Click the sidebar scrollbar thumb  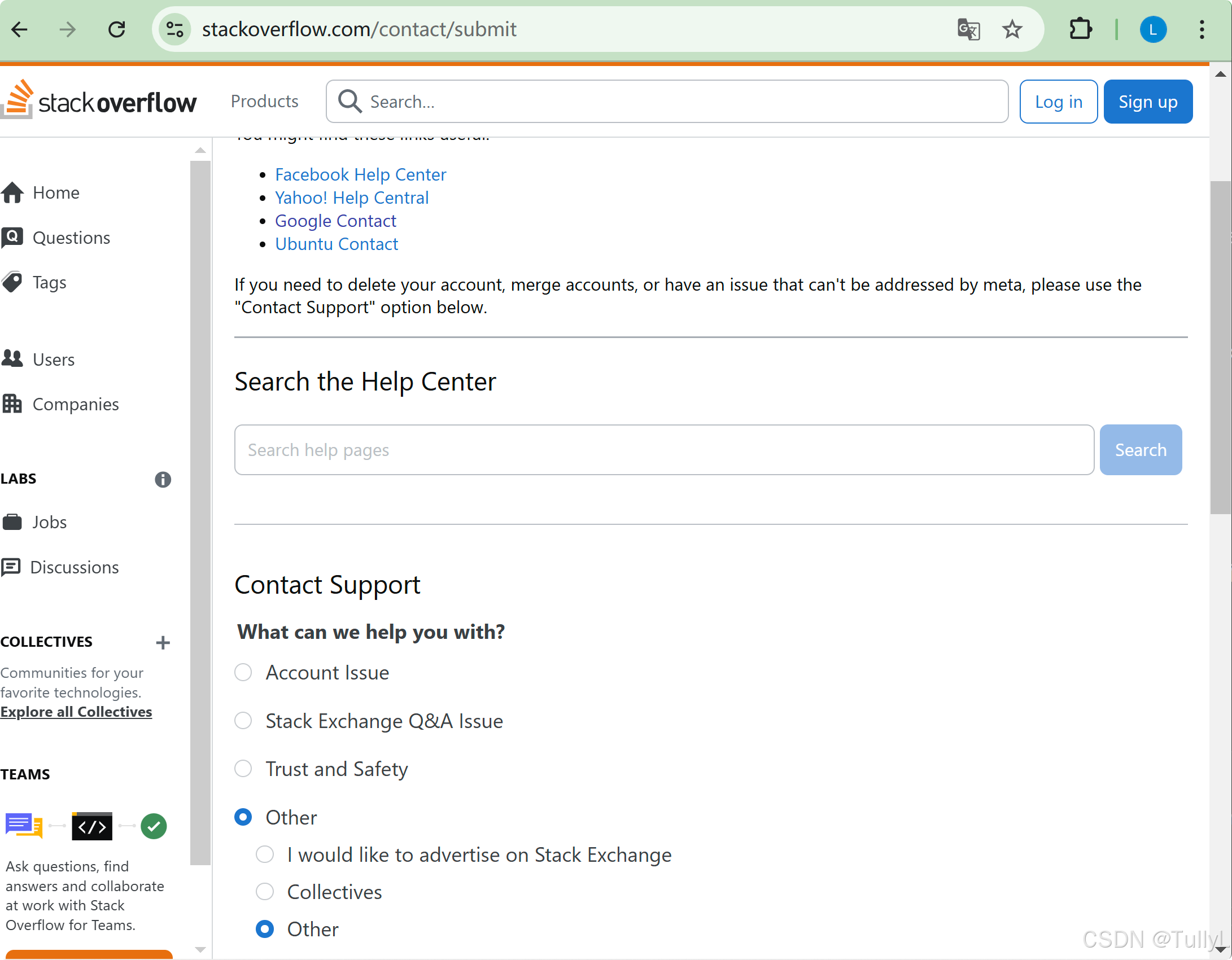click(200, 512)
